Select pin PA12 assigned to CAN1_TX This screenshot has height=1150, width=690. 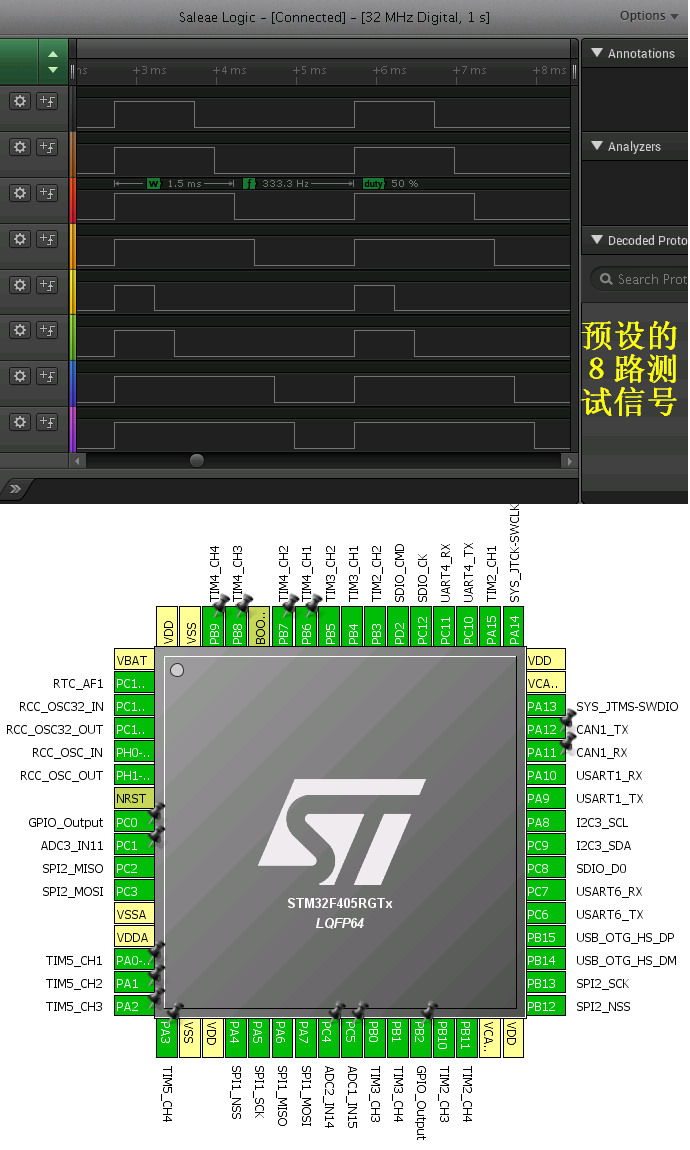(x=546, y=729)
